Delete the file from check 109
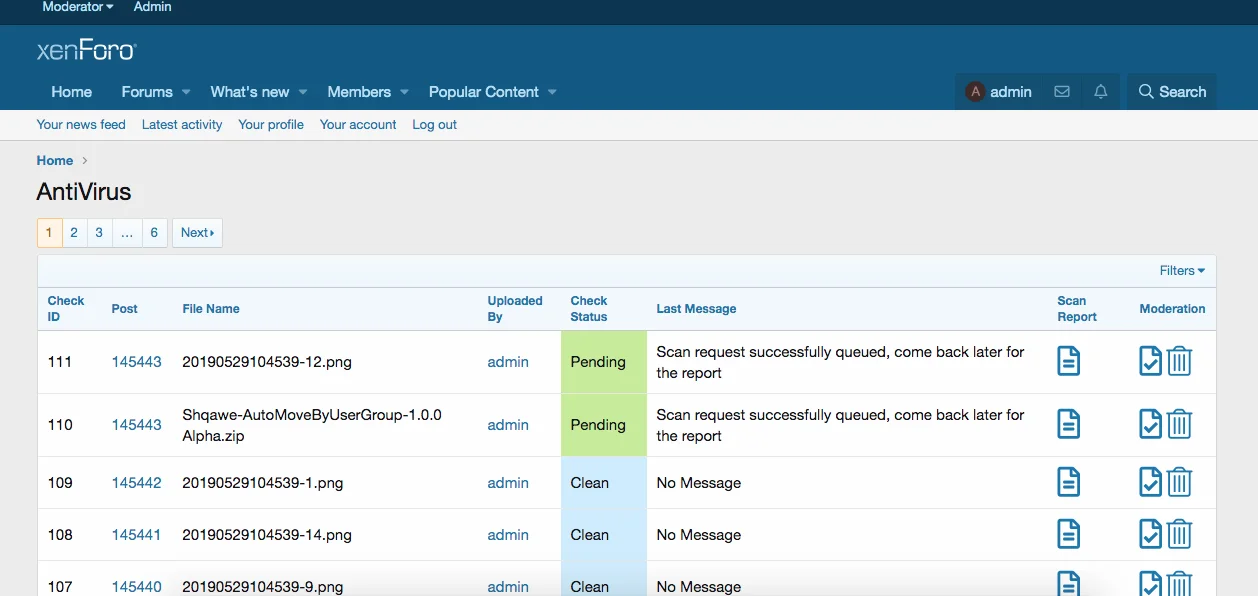This screenshot has height=596, width=1258. click(1180, 483)
